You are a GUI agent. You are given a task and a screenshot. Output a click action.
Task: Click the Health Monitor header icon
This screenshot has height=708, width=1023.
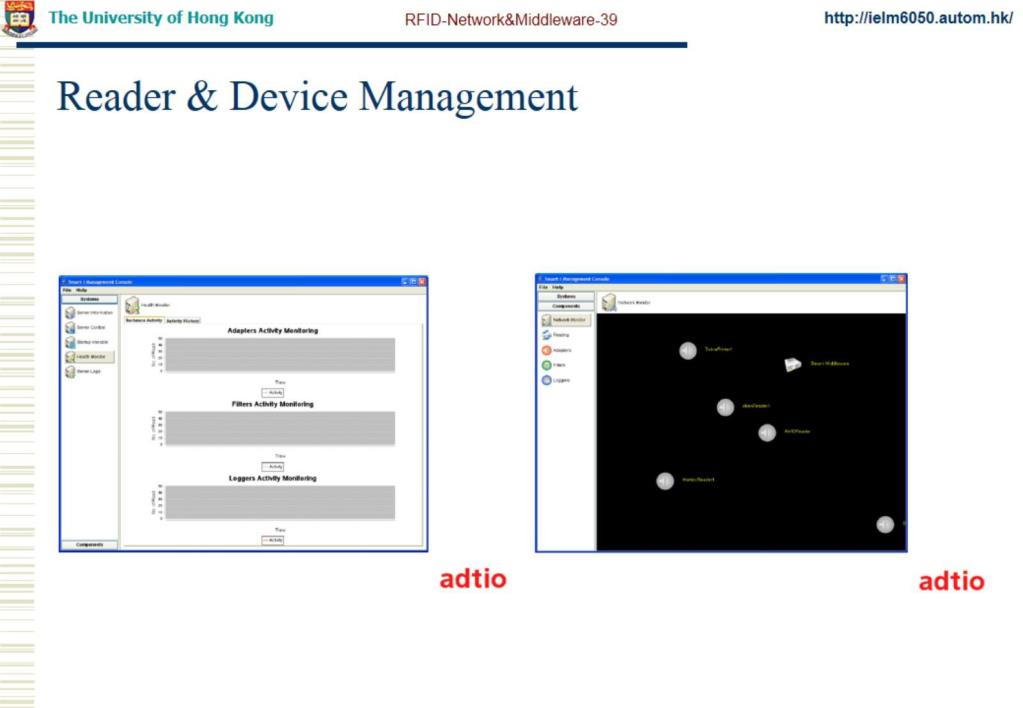(132, 305)
